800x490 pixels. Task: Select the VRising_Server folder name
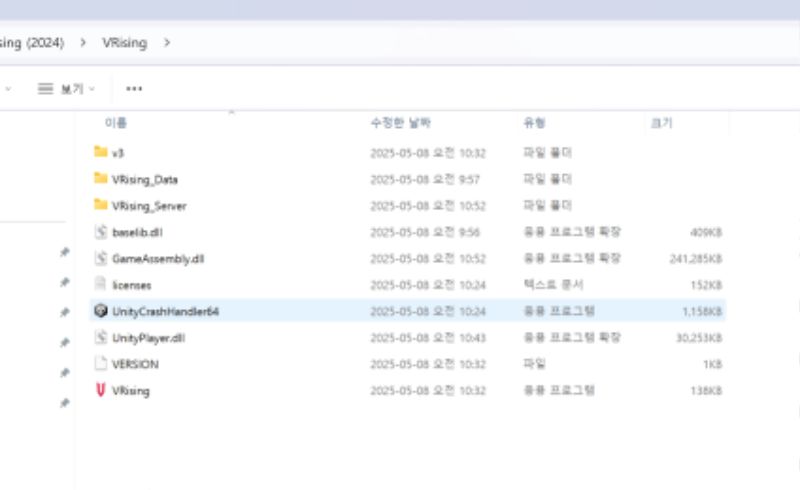tap(149, 206)
